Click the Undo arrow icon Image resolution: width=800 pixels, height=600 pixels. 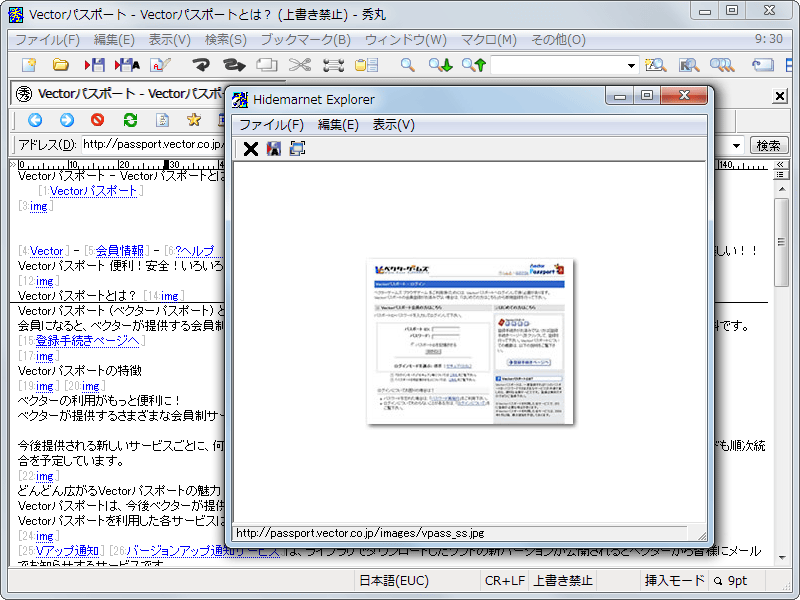point(201,65)
